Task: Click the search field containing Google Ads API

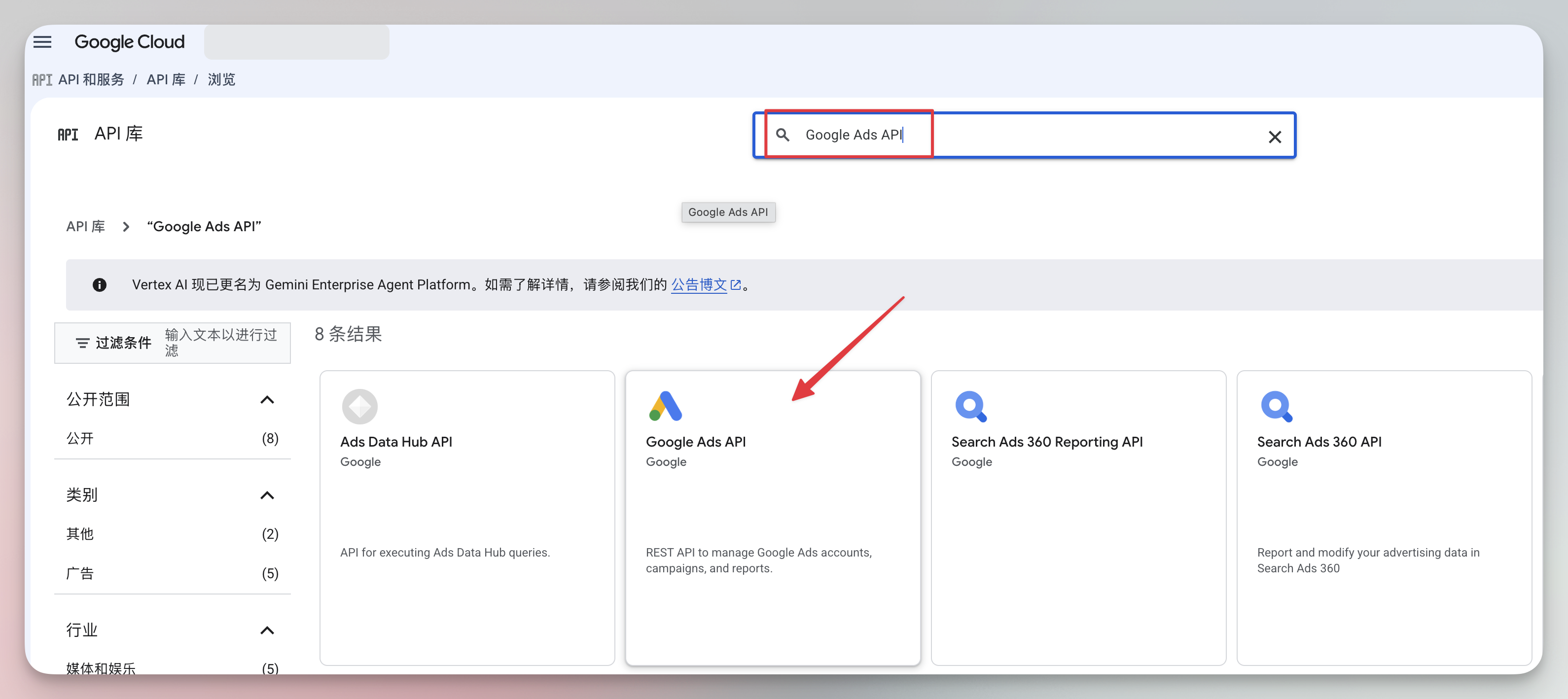Action: tap(1024, 135)
